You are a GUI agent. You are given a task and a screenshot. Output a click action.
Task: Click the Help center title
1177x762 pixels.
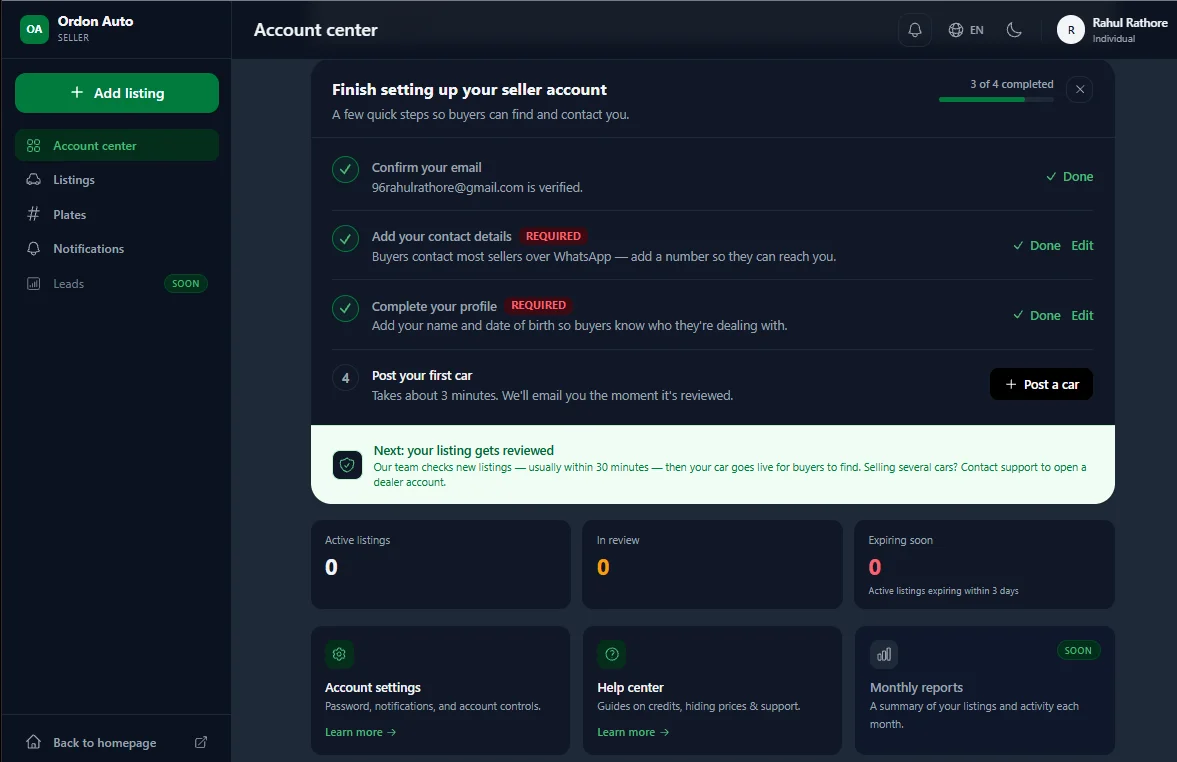point(631,688)
